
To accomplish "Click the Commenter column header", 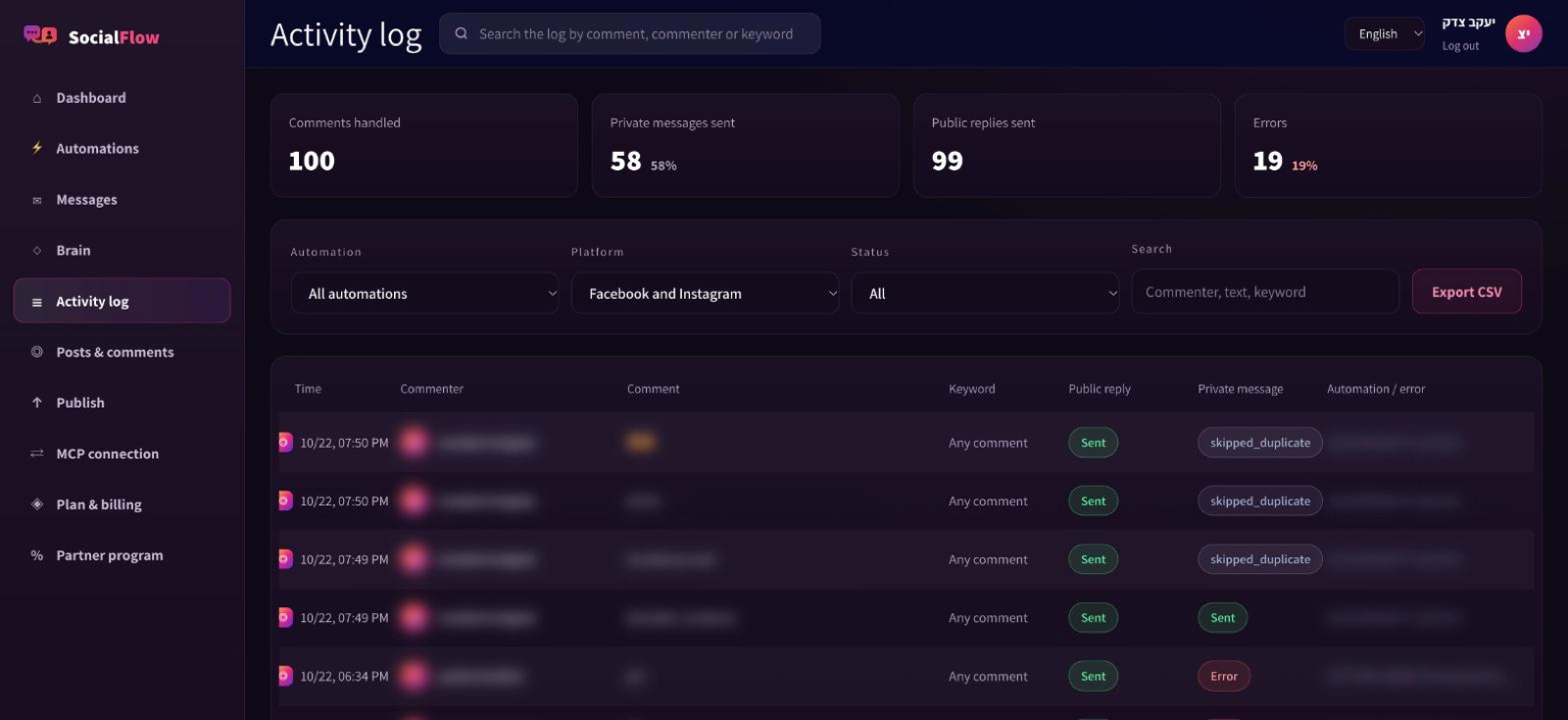I will [x=432, y=389].
